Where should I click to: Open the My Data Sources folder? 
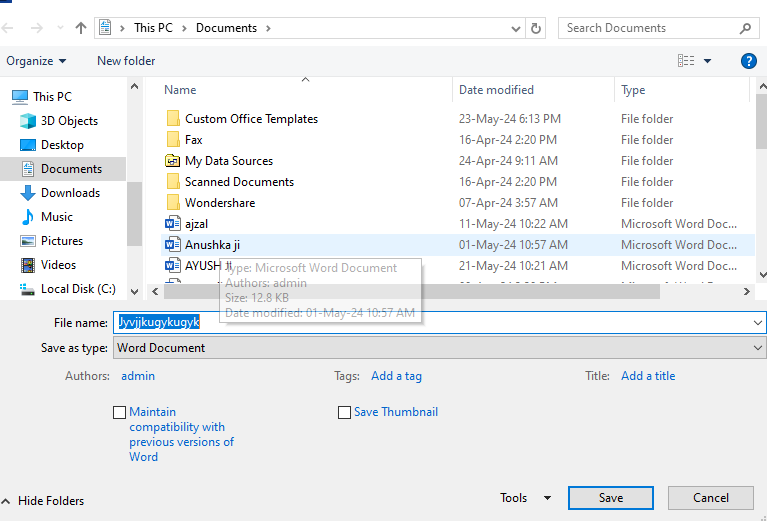[x=228, y=161]
